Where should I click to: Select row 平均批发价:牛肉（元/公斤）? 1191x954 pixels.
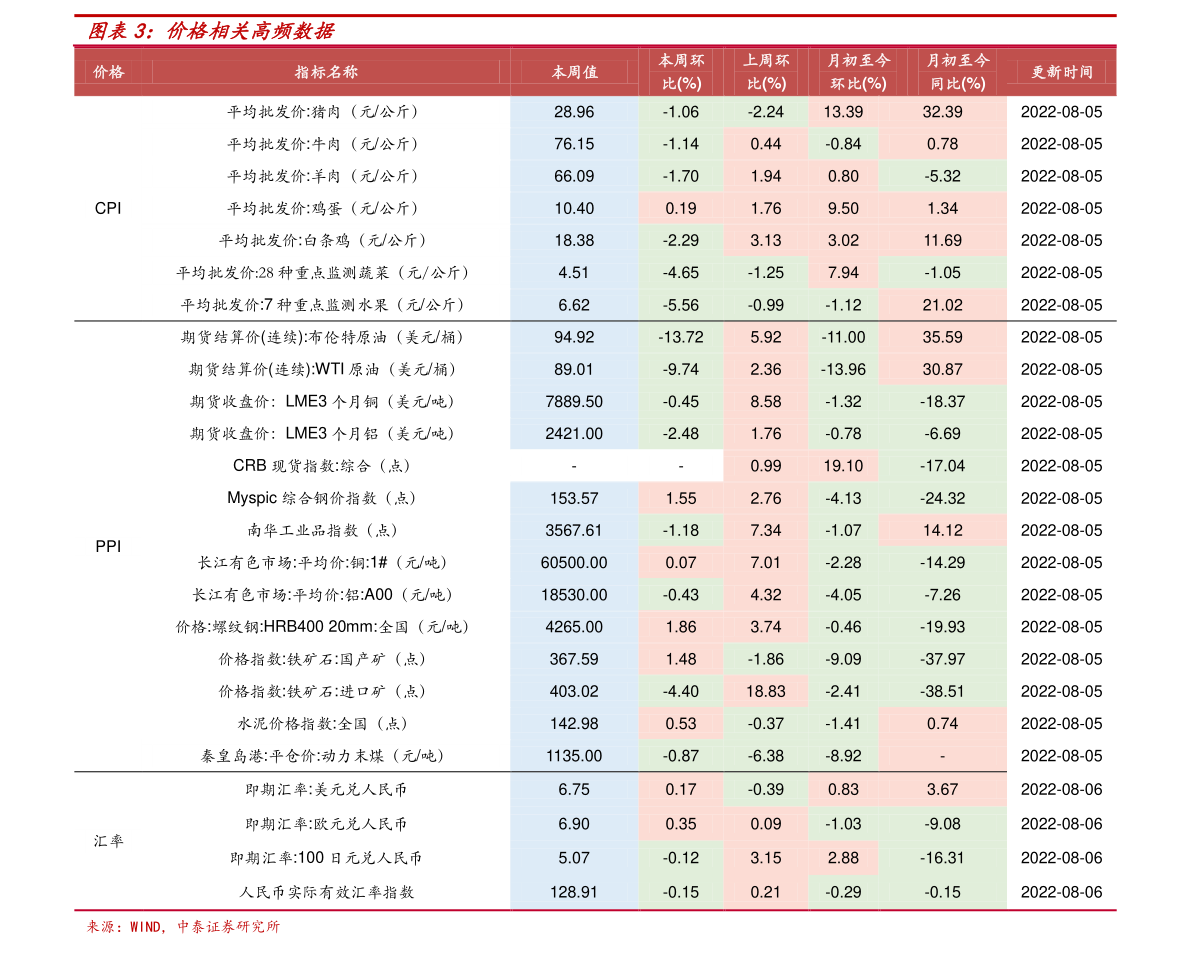595,144
